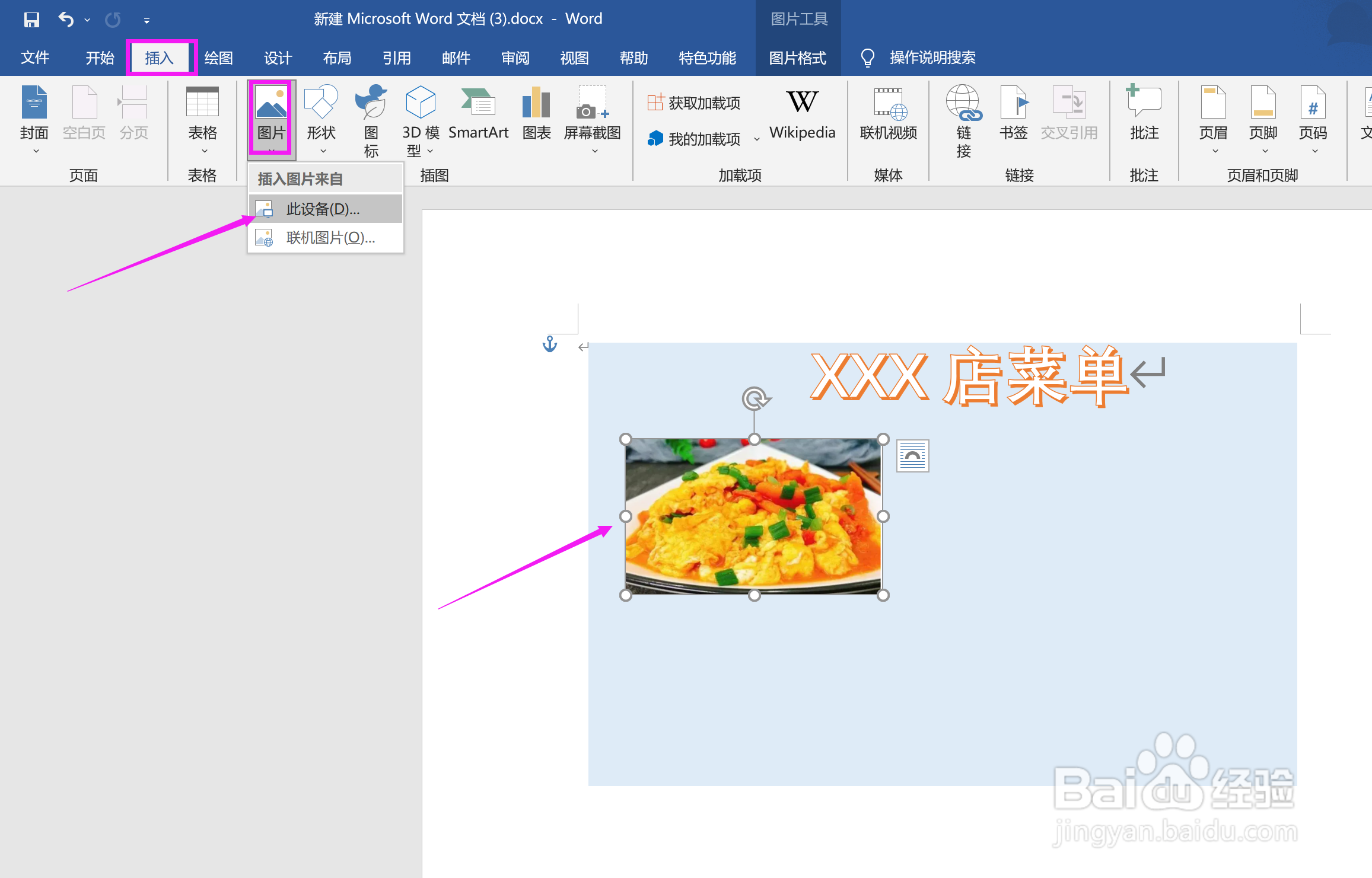Open the Wikipedia add-in
The width and height of the screenshot is (1372, 878).
coord(802,116)
